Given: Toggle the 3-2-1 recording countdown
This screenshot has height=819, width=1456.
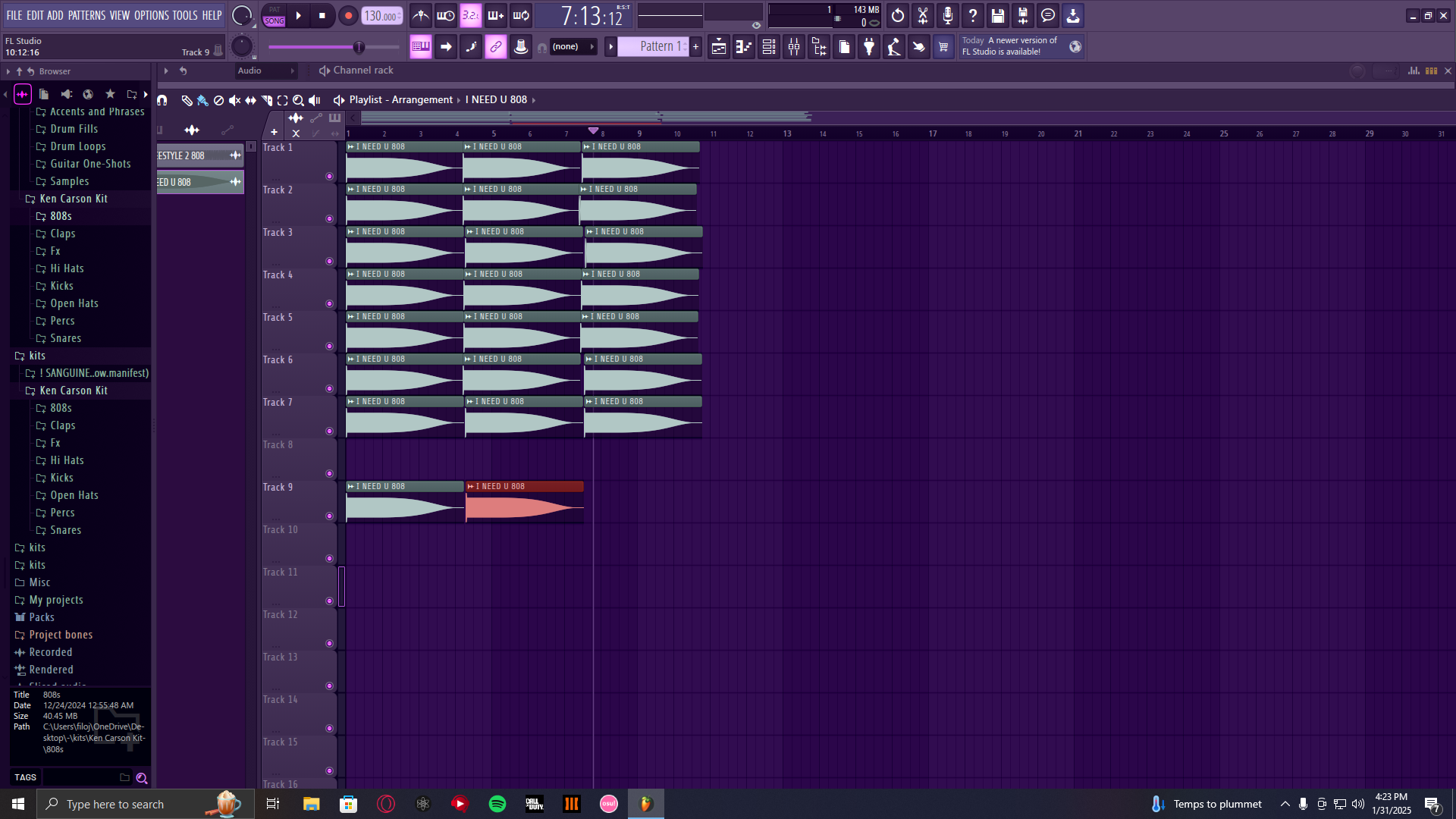Looking at the screenshot, I should point(470,15).
